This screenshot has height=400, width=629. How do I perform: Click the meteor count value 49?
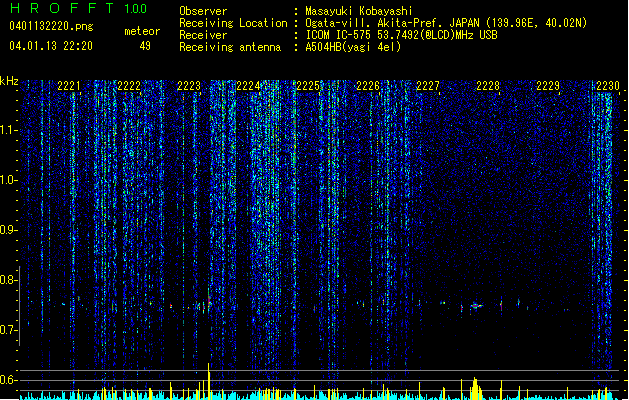point(145,46)
